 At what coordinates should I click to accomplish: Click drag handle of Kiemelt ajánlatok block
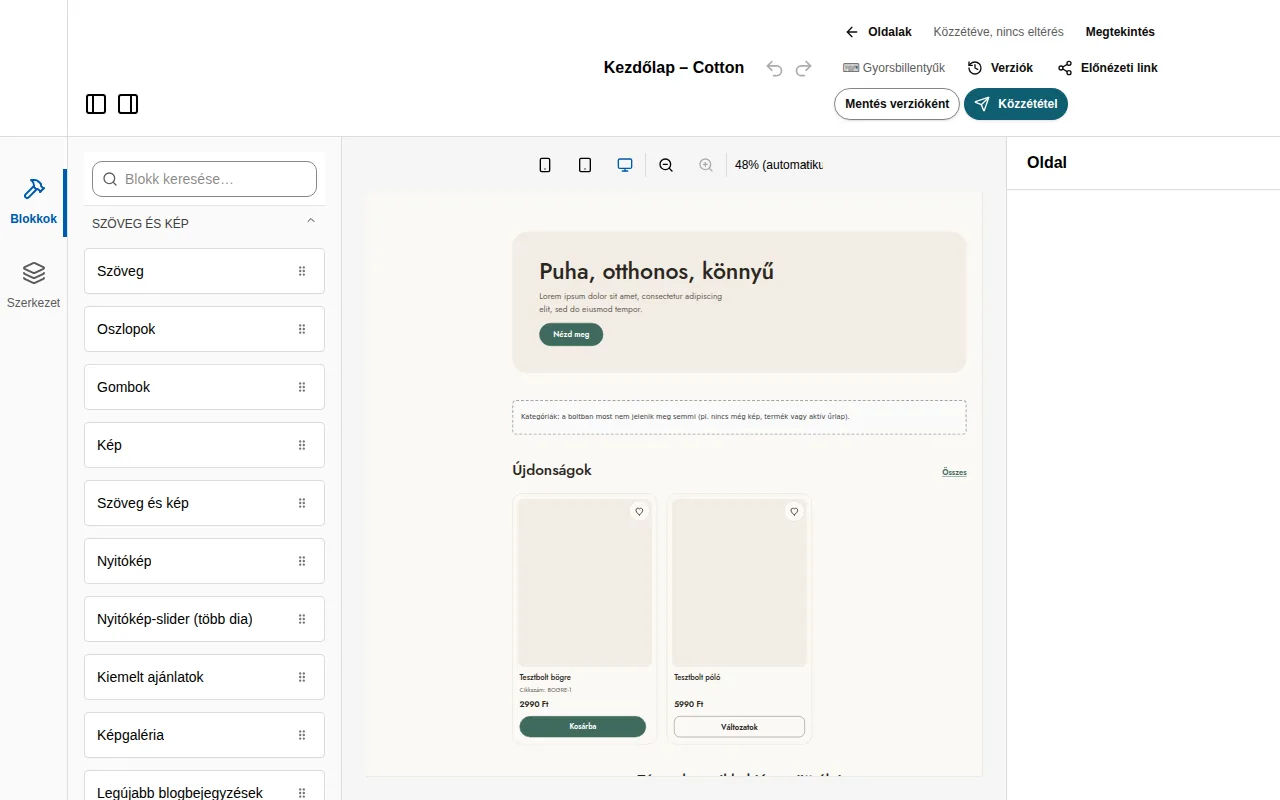point(302,677)
